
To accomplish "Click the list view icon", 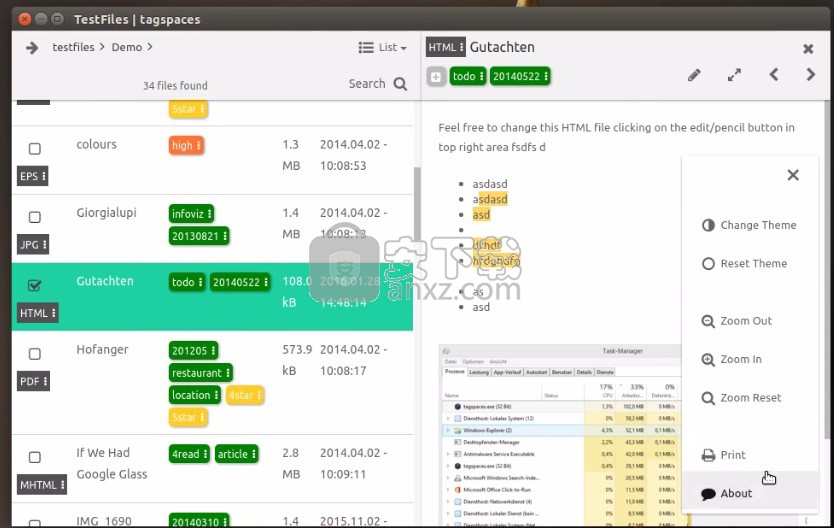I will 366,48.
